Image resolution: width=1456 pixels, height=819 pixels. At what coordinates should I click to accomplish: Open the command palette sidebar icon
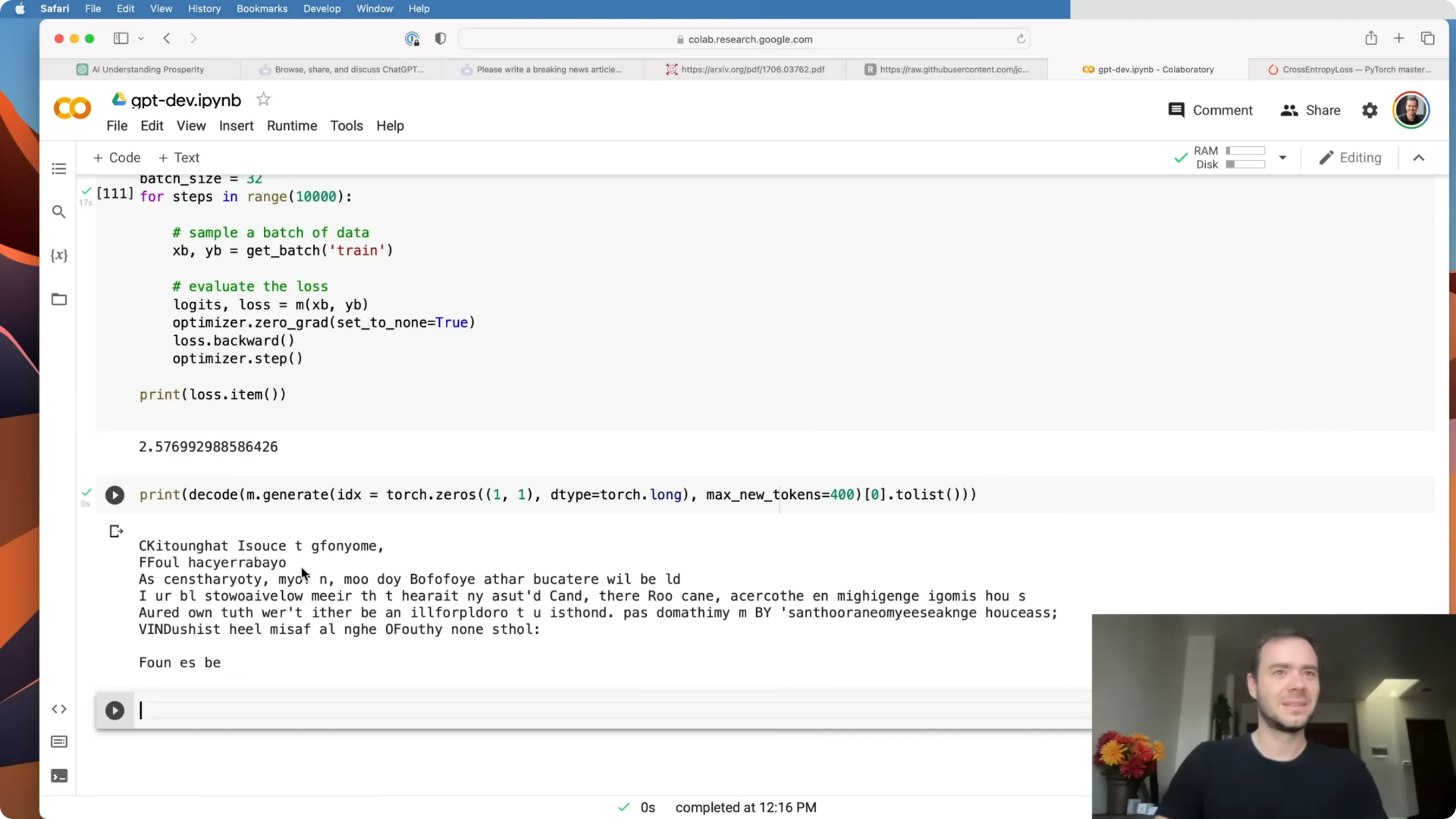pyautogui.click(x=59, y=742)
